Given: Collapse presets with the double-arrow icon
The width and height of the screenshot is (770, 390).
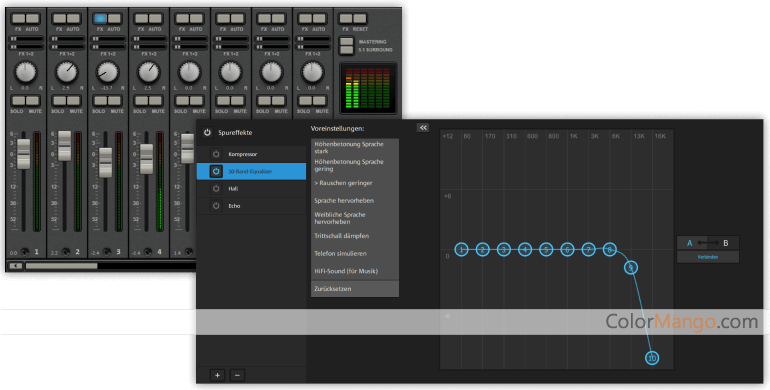Looking at the screenshot, I should pos(423,128).
